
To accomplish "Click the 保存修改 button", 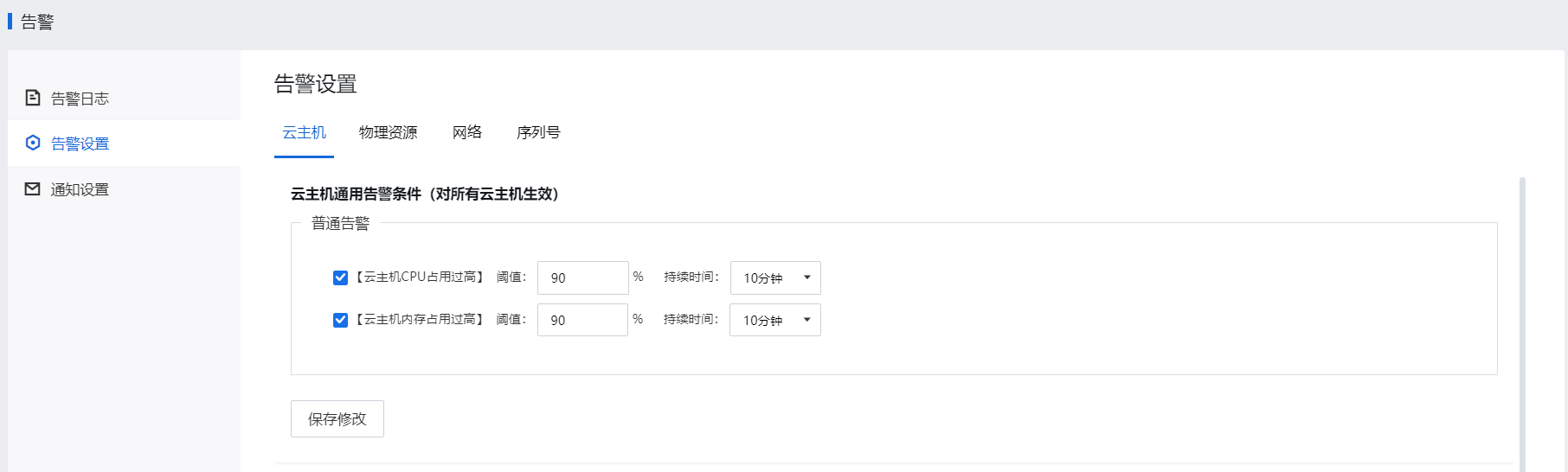I will [x=337, y=418].
